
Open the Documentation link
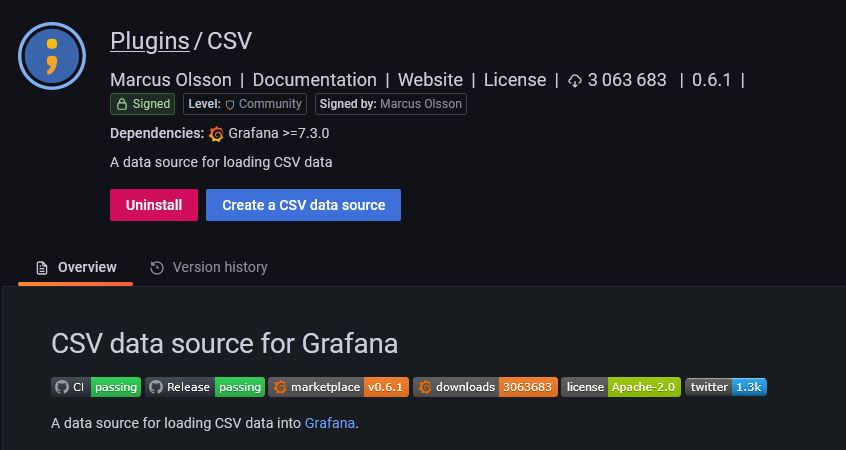coord(315,80)
